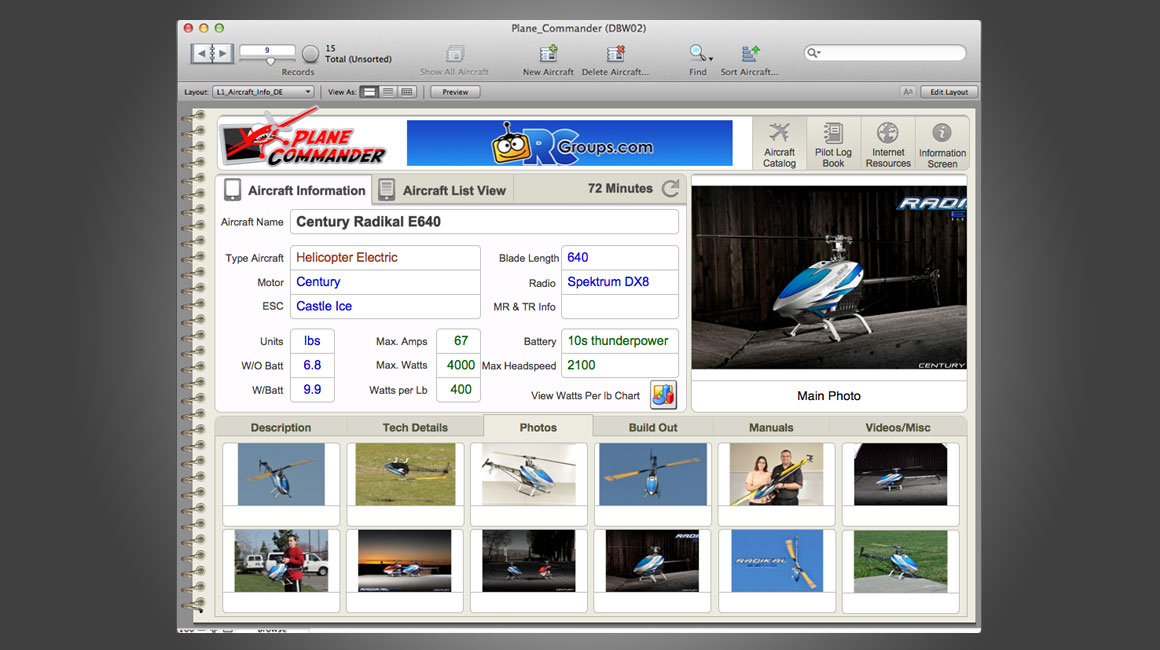Go to the previous record arrow
This screenshot has width=1160, height=650.
click(201, 53)
